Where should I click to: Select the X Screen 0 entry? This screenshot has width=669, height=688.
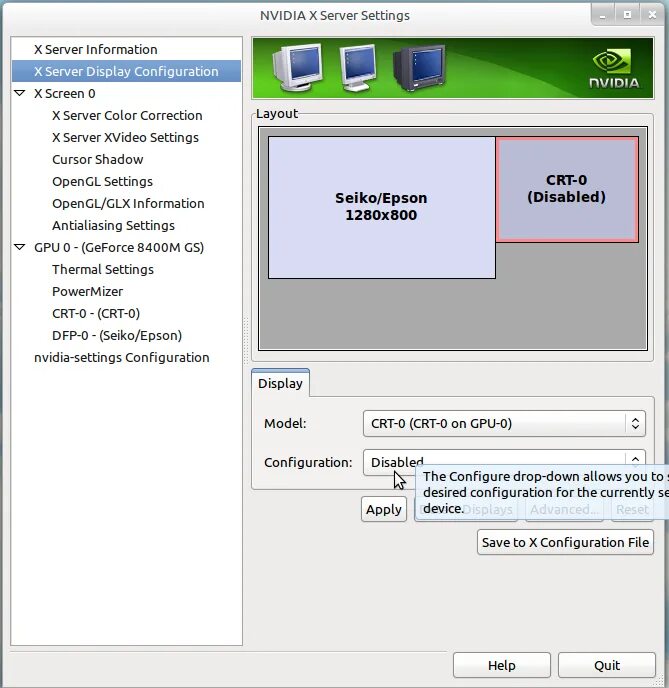point(64,93)
